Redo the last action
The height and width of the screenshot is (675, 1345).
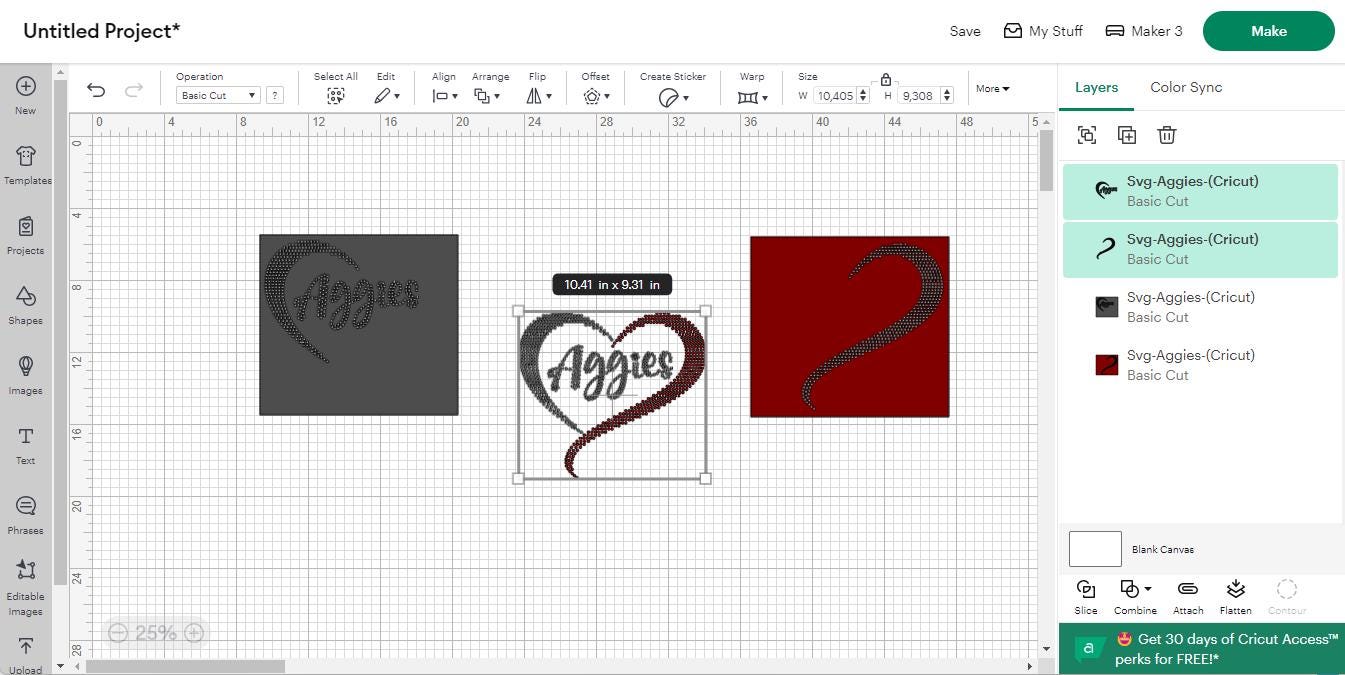(133, 90)
